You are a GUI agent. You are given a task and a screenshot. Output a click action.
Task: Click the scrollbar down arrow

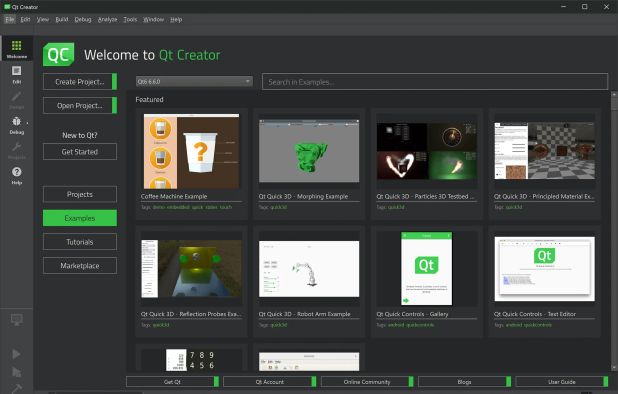(x=614, y=368)
